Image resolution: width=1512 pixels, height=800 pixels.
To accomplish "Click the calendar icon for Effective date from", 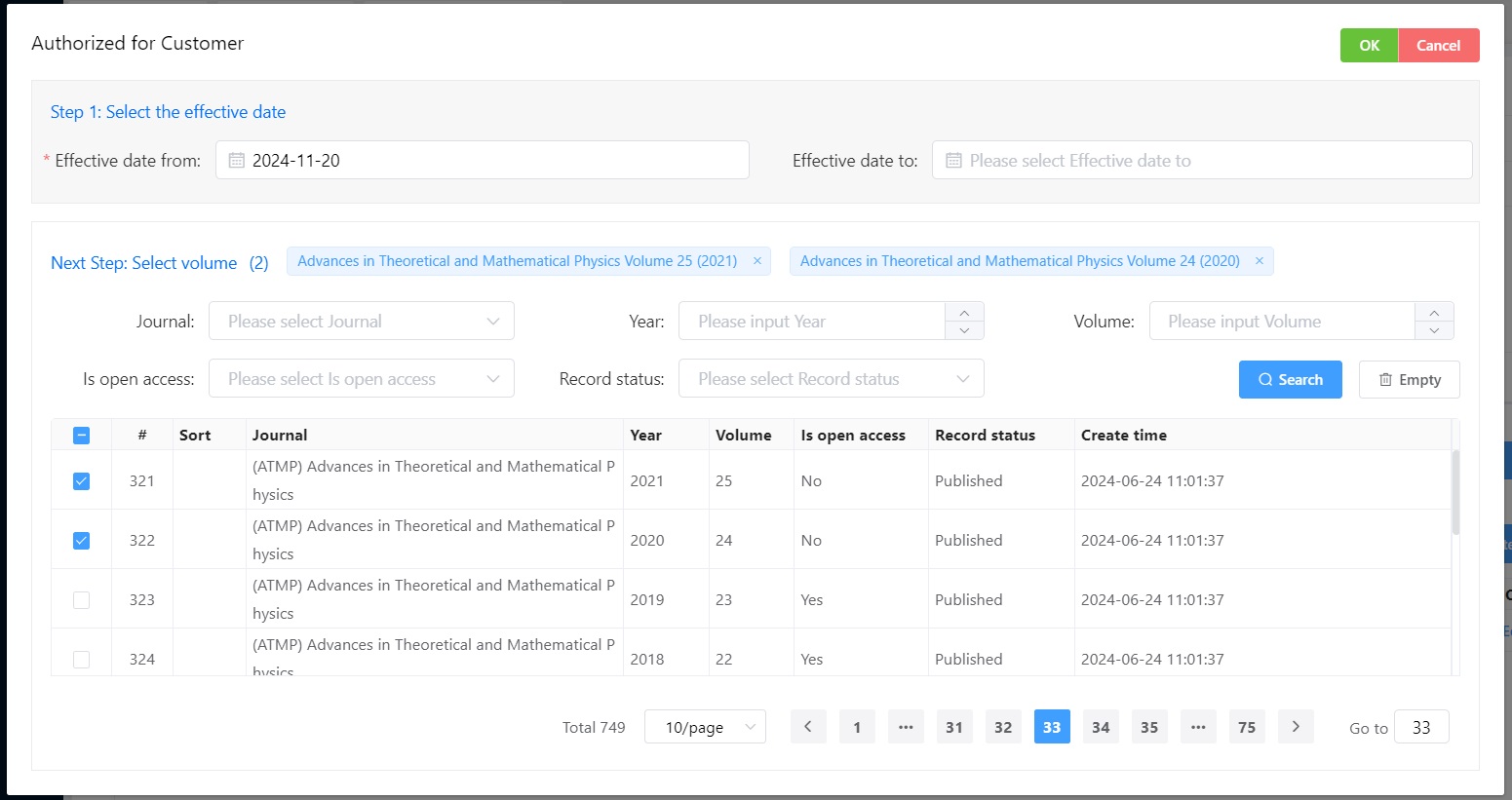I will [x=237, y=160].
